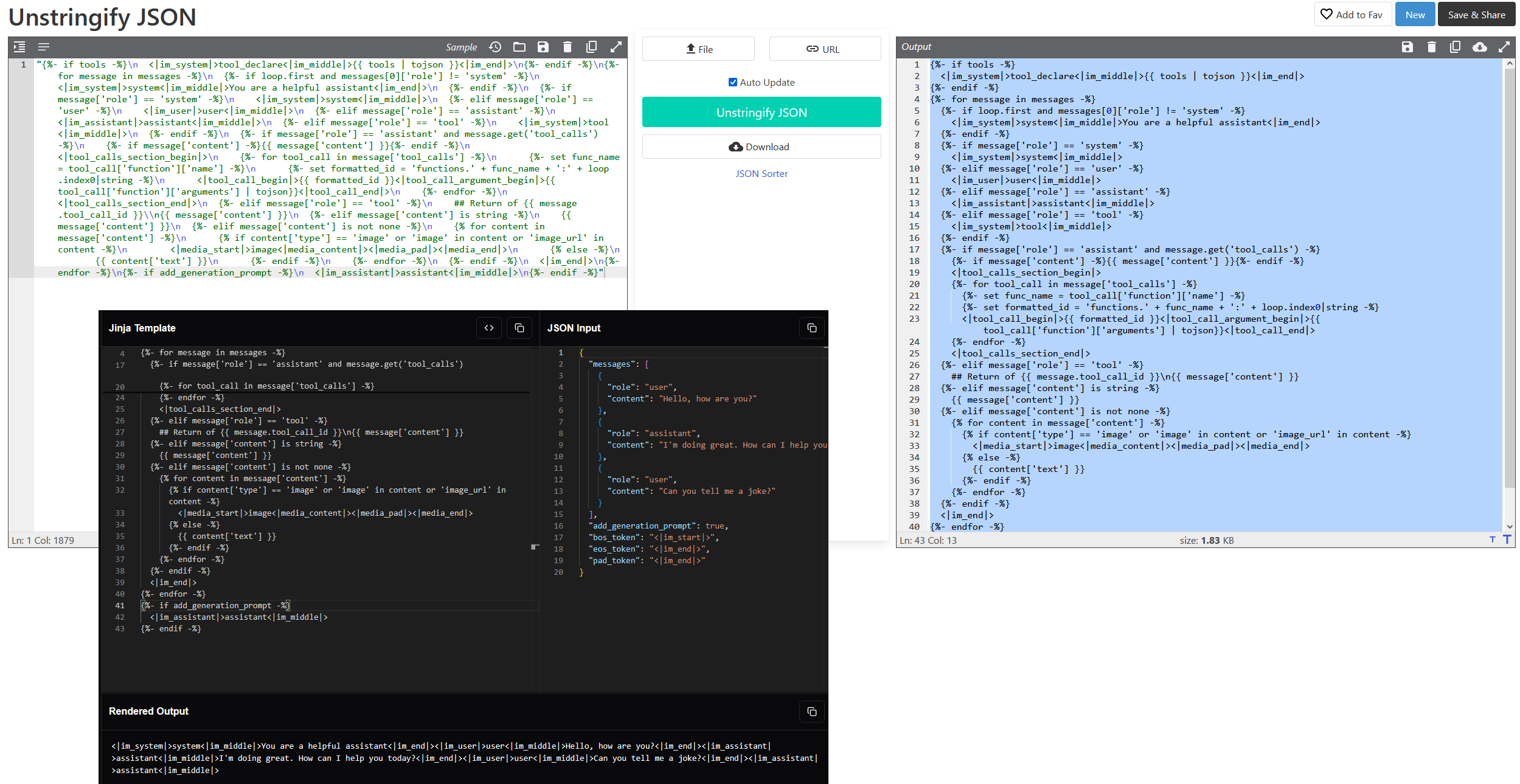
Task: Click Jinja line '<|tool_calls_section_end|>'
Action: [x=220, y=409]
